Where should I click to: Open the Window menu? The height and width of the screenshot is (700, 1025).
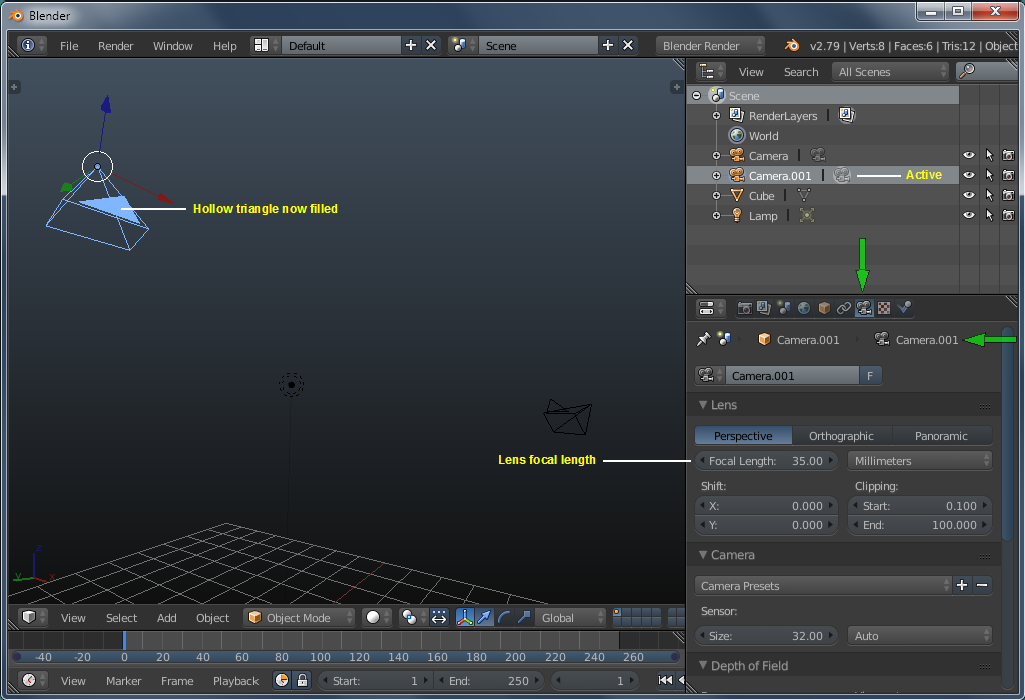point(173,46)
